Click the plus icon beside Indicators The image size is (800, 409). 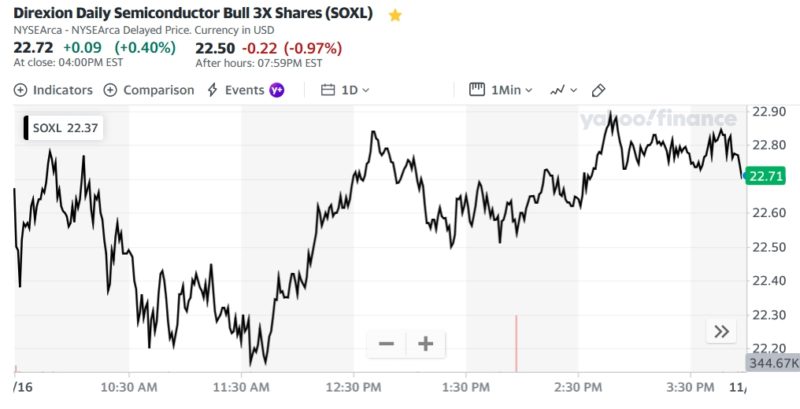20,90
